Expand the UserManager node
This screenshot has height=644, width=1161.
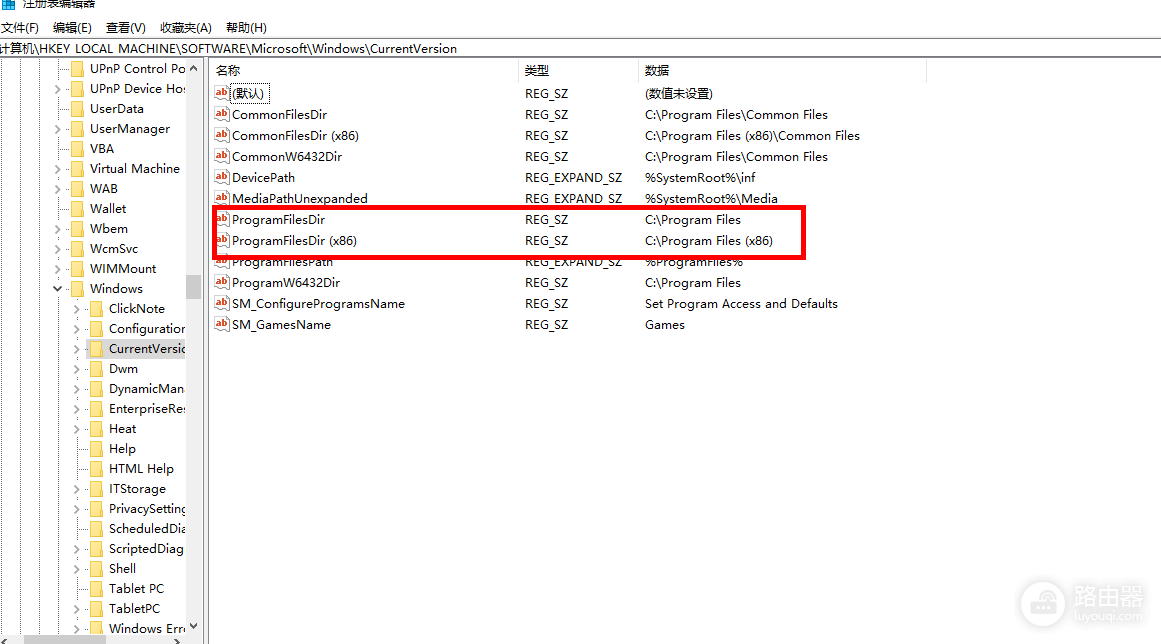point(58,129)
